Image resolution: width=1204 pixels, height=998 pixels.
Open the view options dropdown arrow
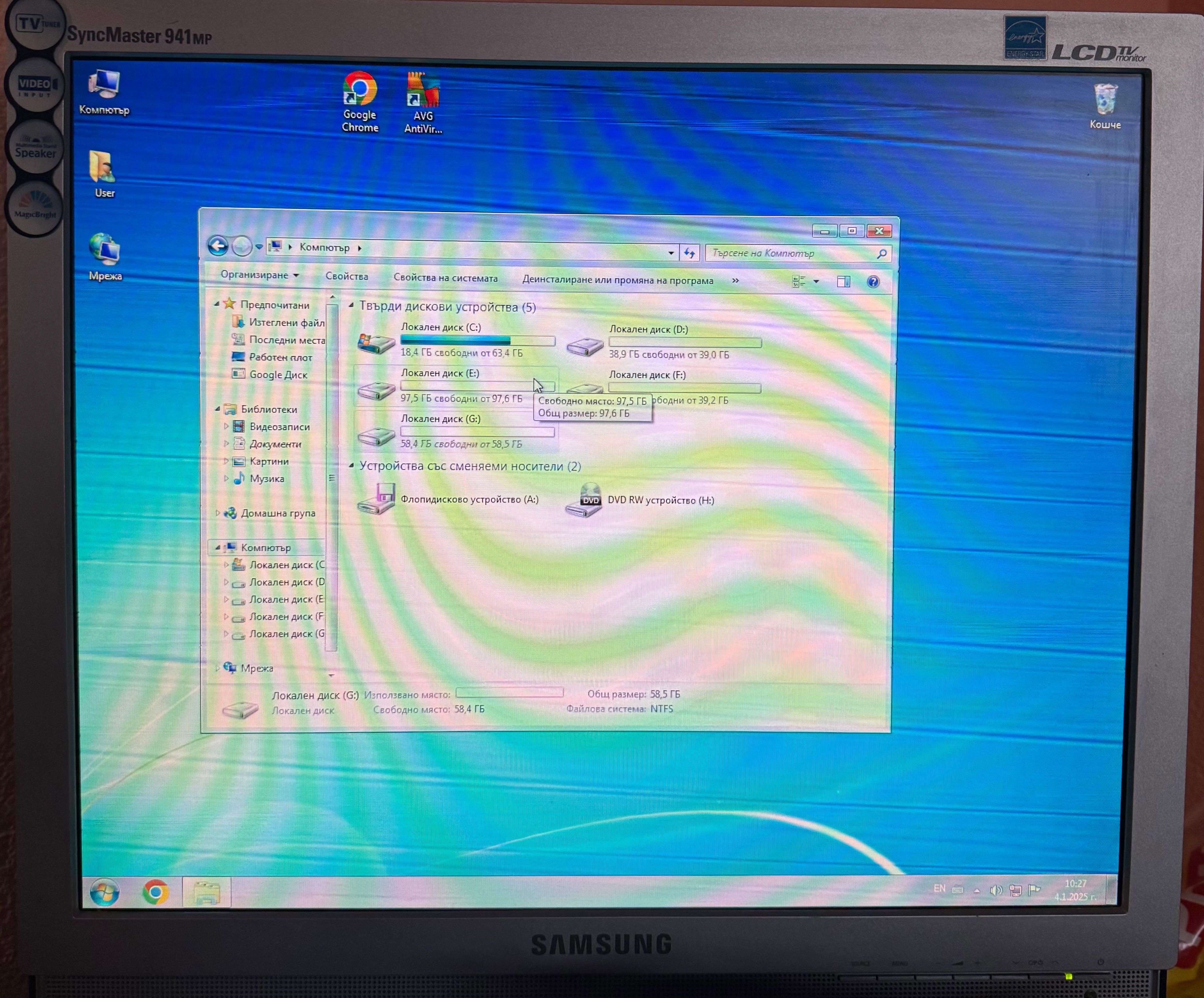pyautogui.click(x=816, y=281)
